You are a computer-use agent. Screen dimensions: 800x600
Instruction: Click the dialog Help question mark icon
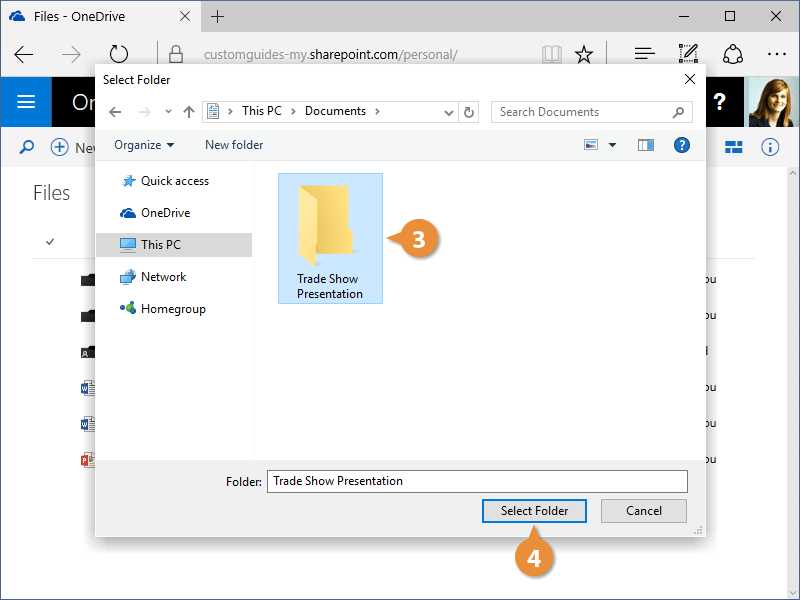[x=682, y=145]
